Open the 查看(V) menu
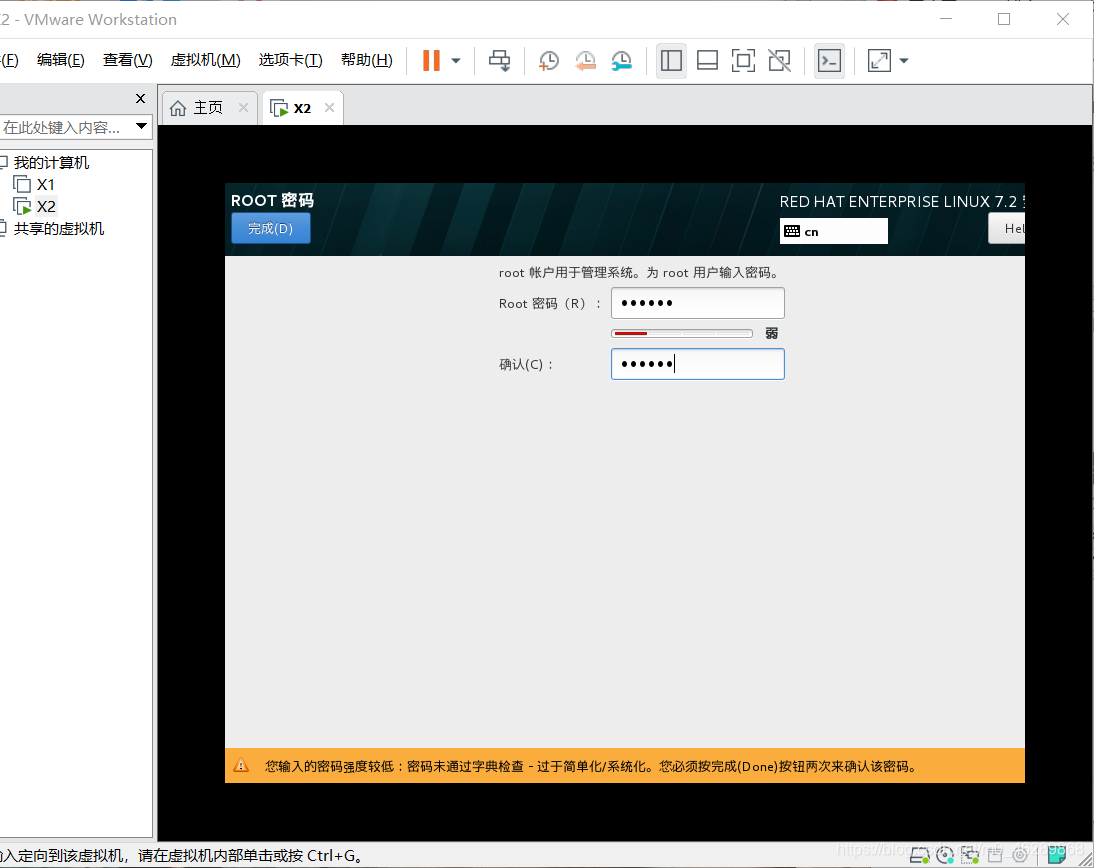This screenshot has height=868, width=1094. [128, 60]
